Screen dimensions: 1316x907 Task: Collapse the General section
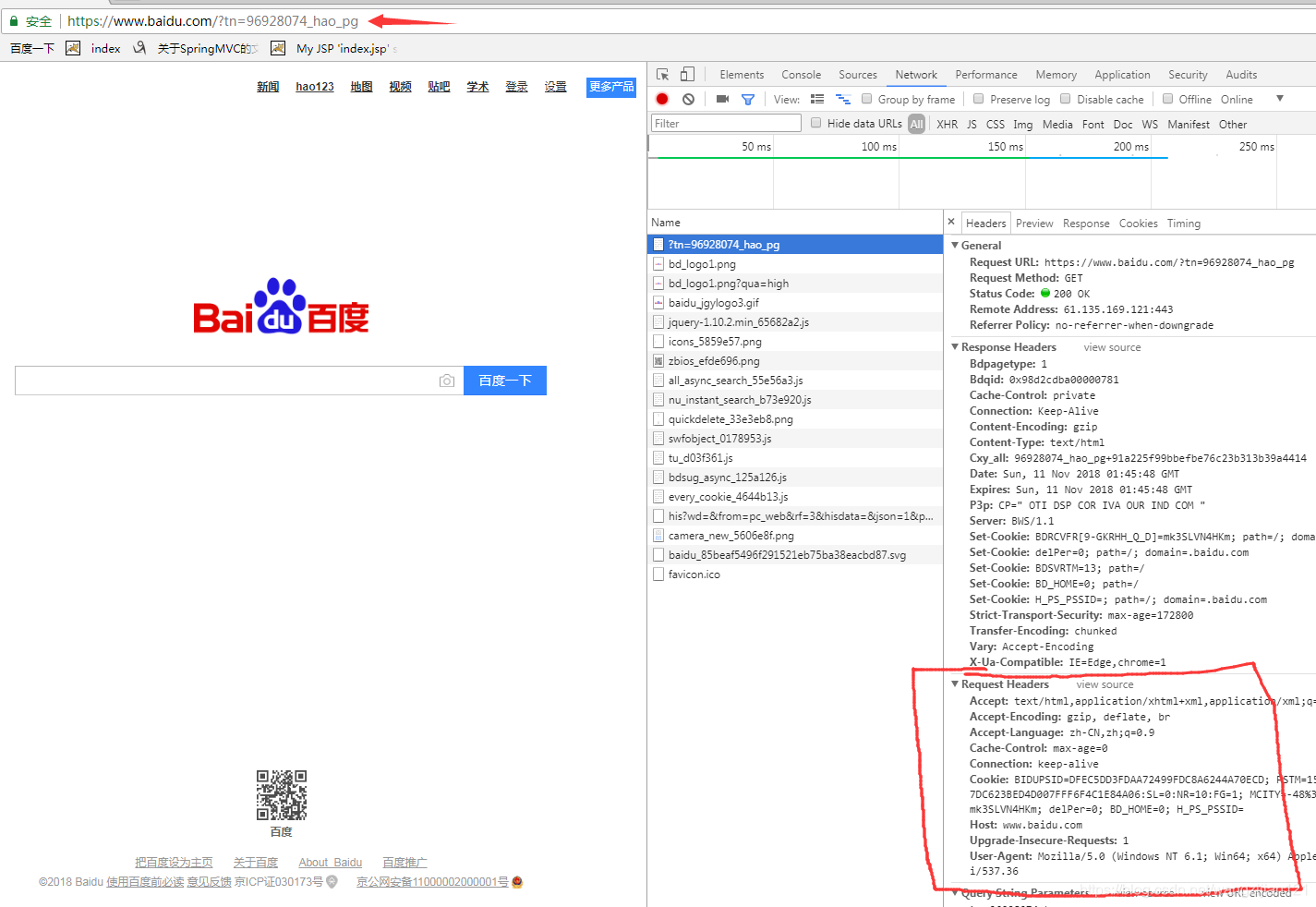point(955,246)
